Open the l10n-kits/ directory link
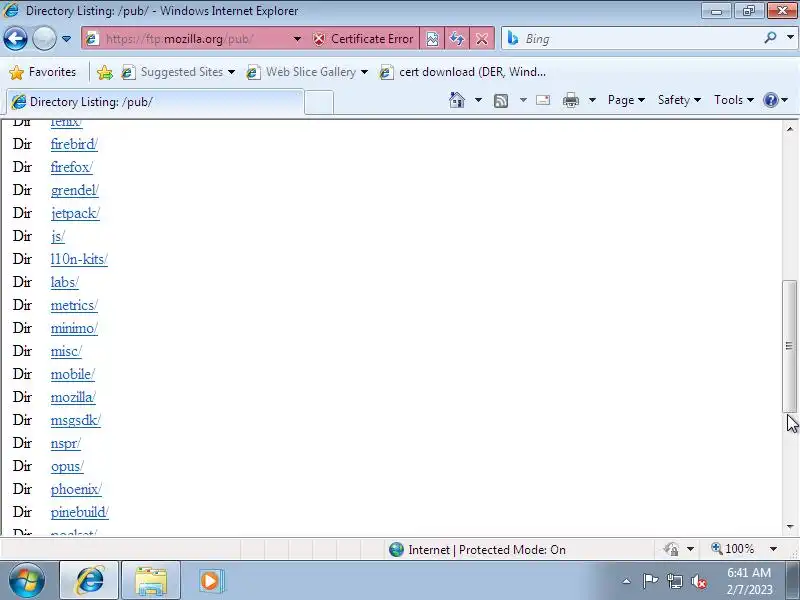Image resolution: width=800 pixels, height=600 pixels. coord(79,259)
